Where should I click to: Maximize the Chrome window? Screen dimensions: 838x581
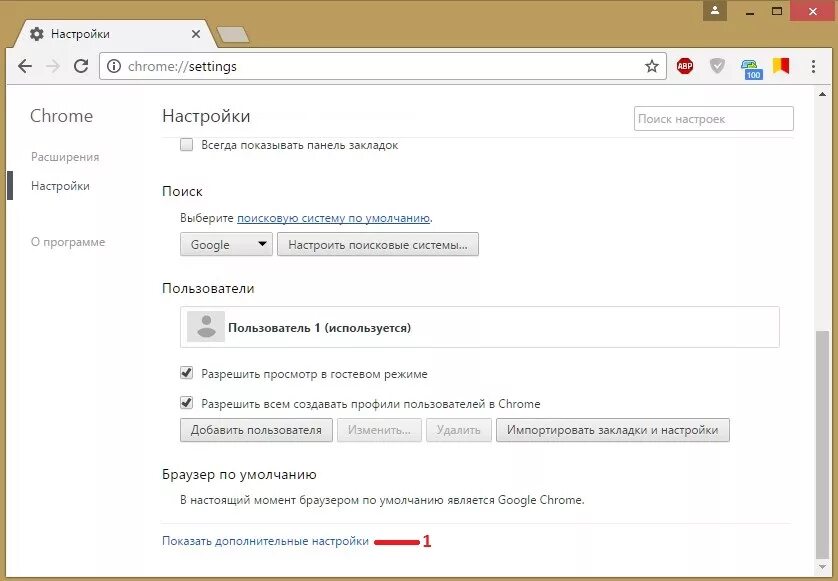coord(777,11)
